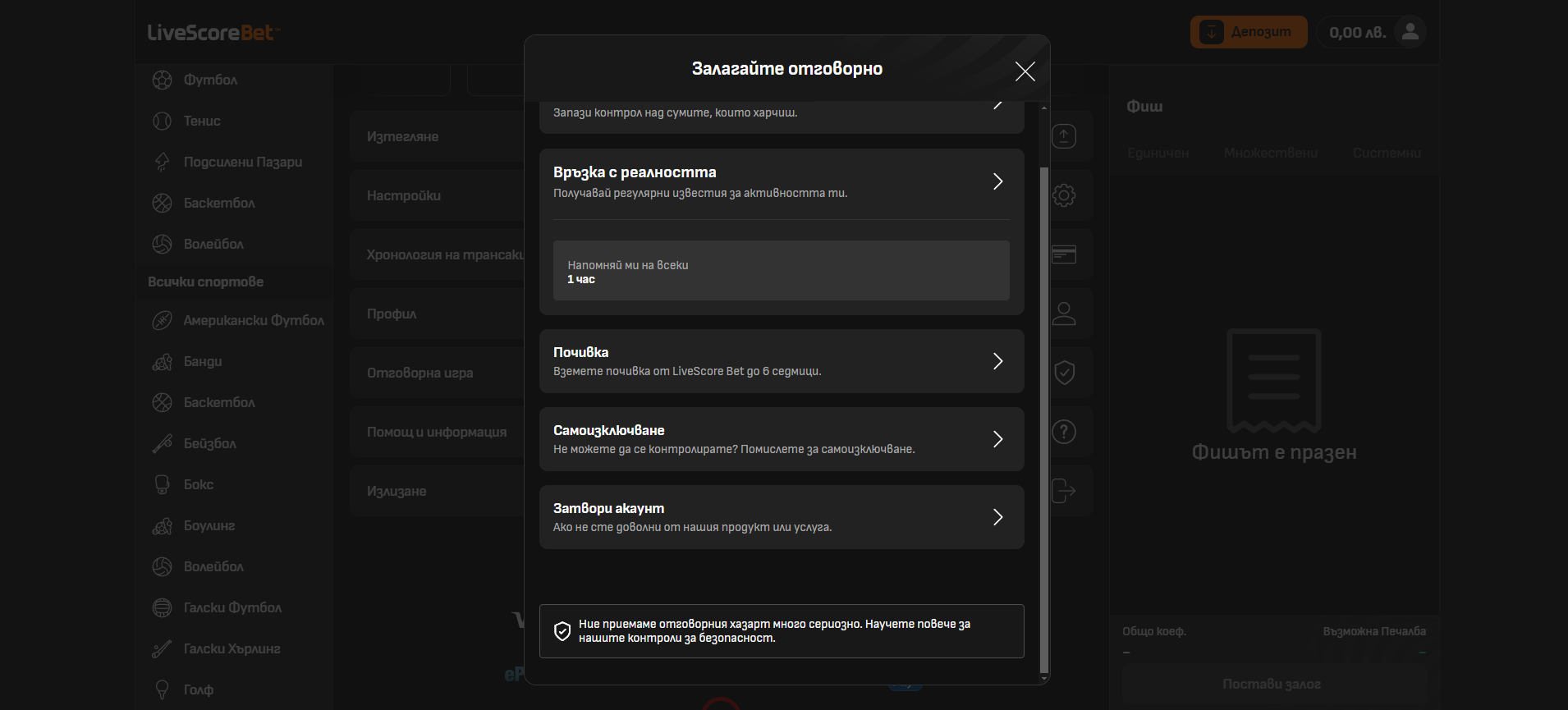Click the settings gear icon
The image size is (1568, 710).
click(1064, 195)
